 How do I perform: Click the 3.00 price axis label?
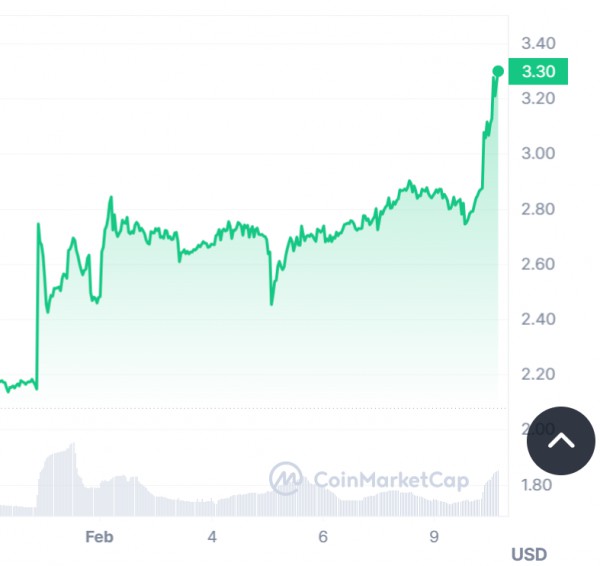[538, 153]
